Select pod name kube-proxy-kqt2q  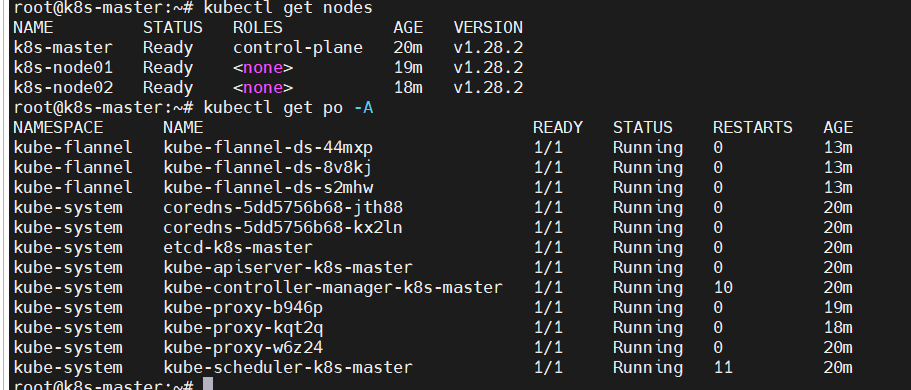coord(243,327)
